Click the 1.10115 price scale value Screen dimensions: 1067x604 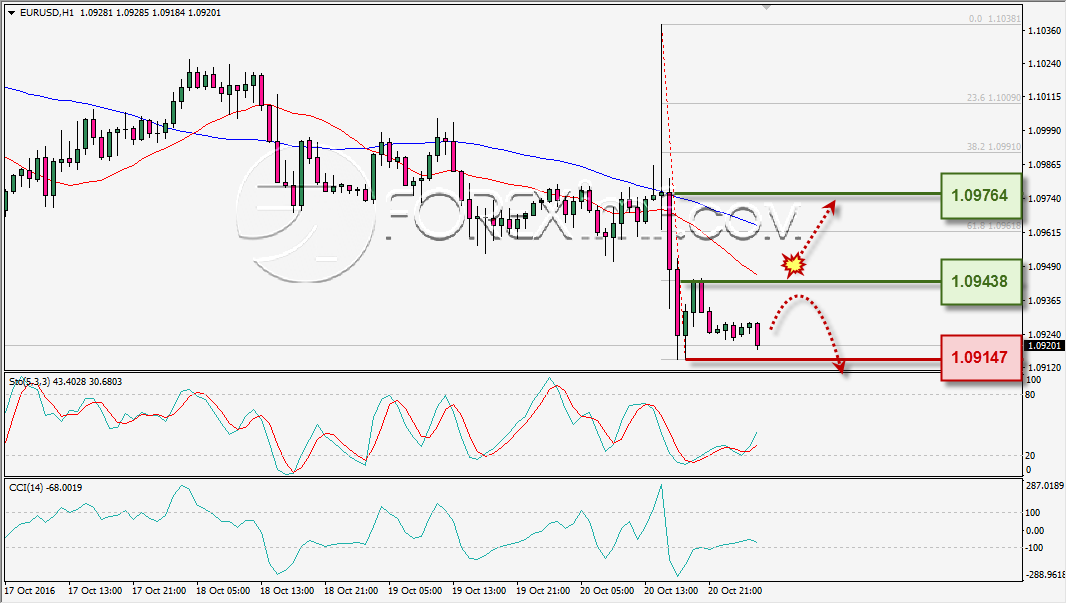pos(1045,97)
